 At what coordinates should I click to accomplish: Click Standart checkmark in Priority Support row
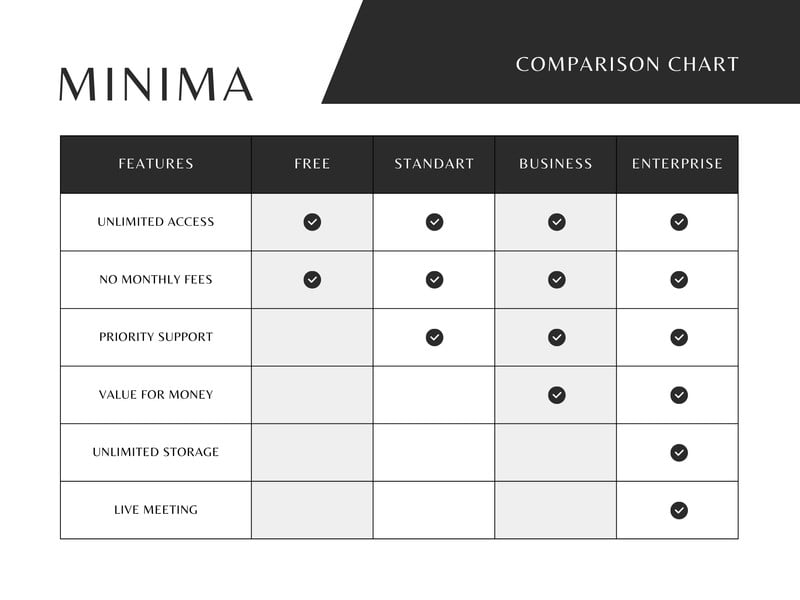(x=434, y=337)
